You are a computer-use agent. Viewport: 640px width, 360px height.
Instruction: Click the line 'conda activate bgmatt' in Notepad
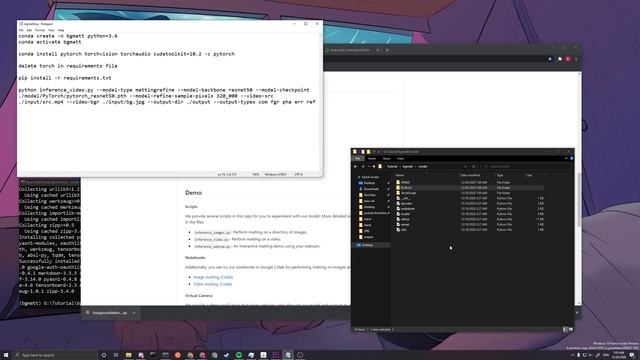point(50,42)
